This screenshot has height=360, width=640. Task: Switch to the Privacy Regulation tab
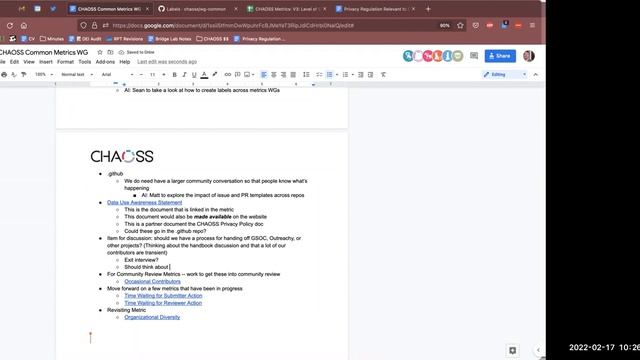[x=375, y=9]
